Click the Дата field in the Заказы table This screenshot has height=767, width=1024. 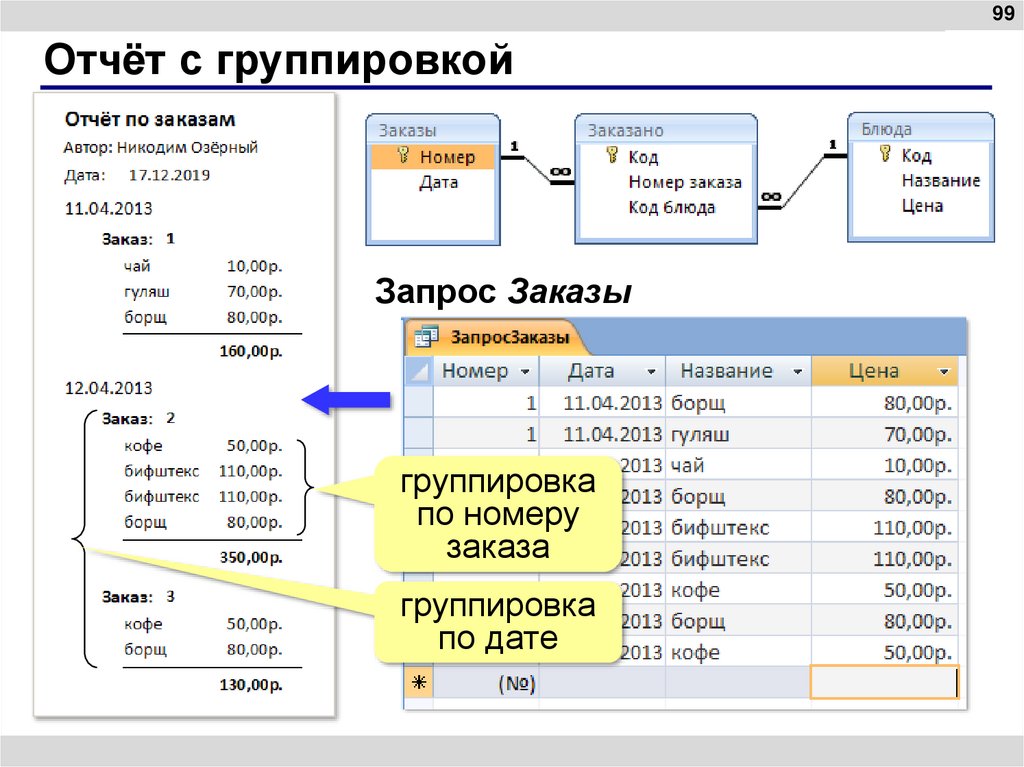(x=441, y=184)
